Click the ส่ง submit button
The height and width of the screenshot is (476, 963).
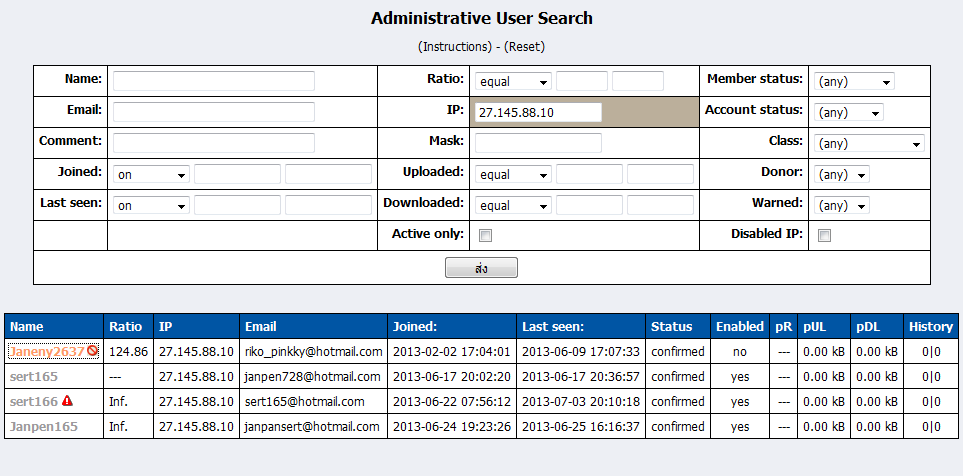point(482,268)
